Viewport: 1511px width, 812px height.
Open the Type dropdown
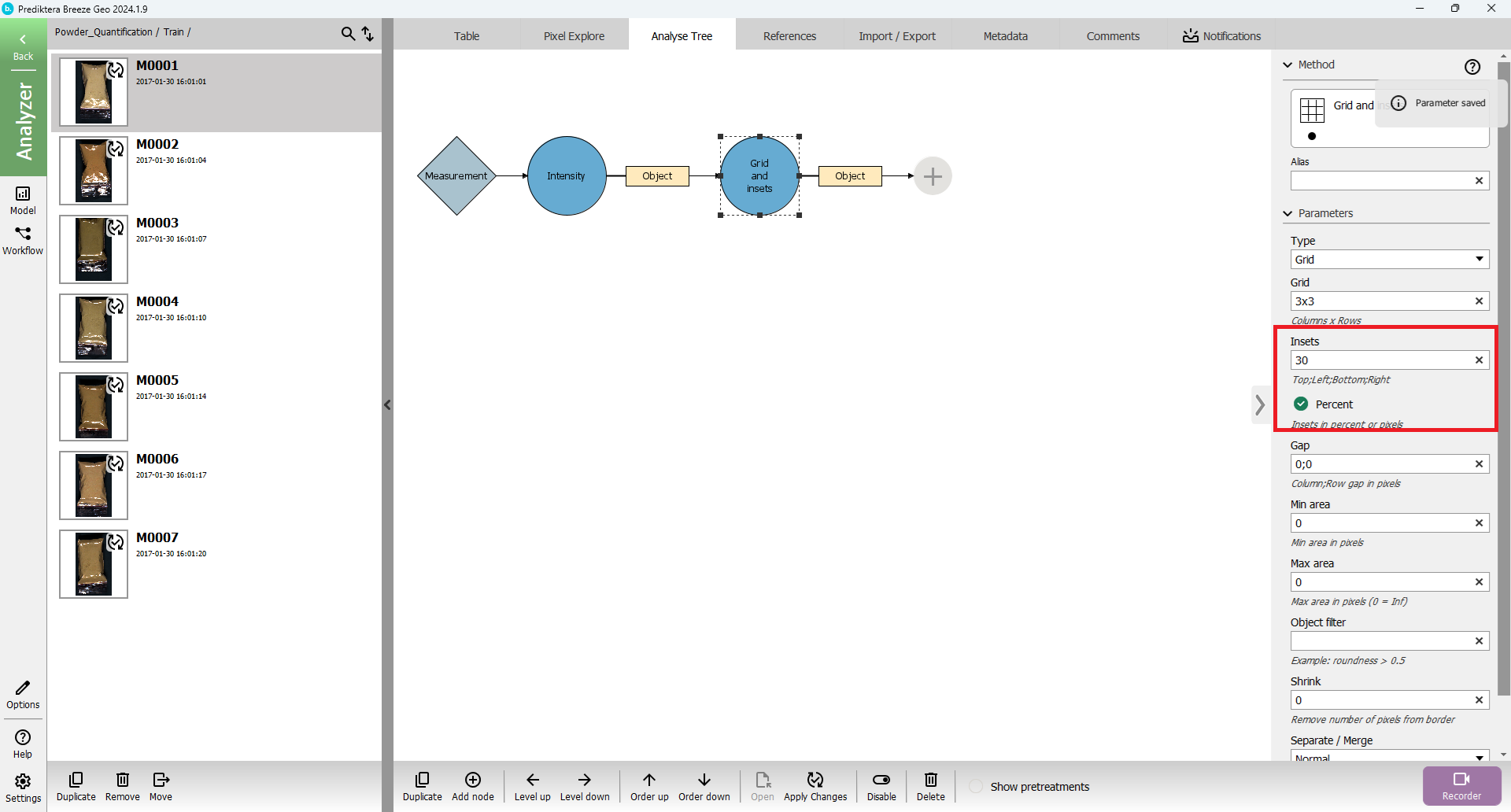pos(1389,260)
